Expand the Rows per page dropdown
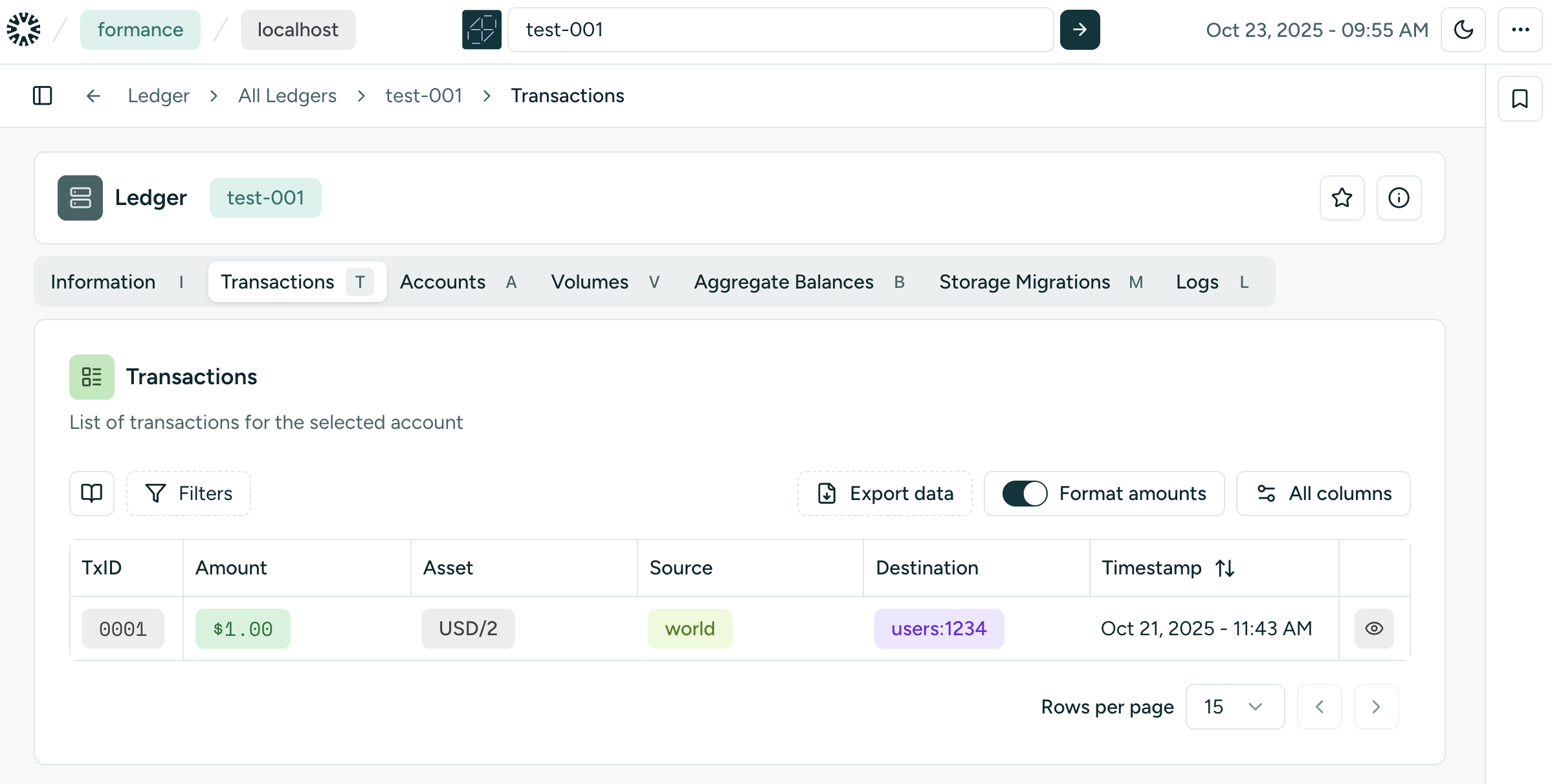1552x784 pixels. (1234, 707)
